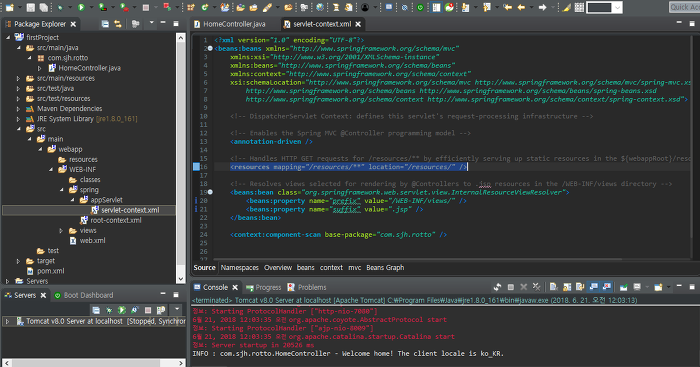Toggle Word Wrap in Console toolbar
Image resolution: width=700 pixels, height=367 pixels.
coord(580,287)
